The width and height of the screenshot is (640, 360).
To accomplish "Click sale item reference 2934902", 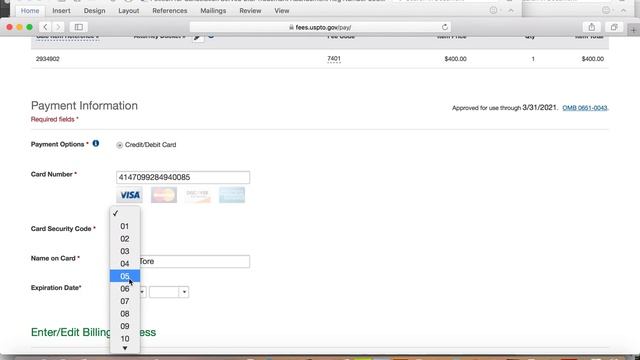I will click(x=48, y=59).
